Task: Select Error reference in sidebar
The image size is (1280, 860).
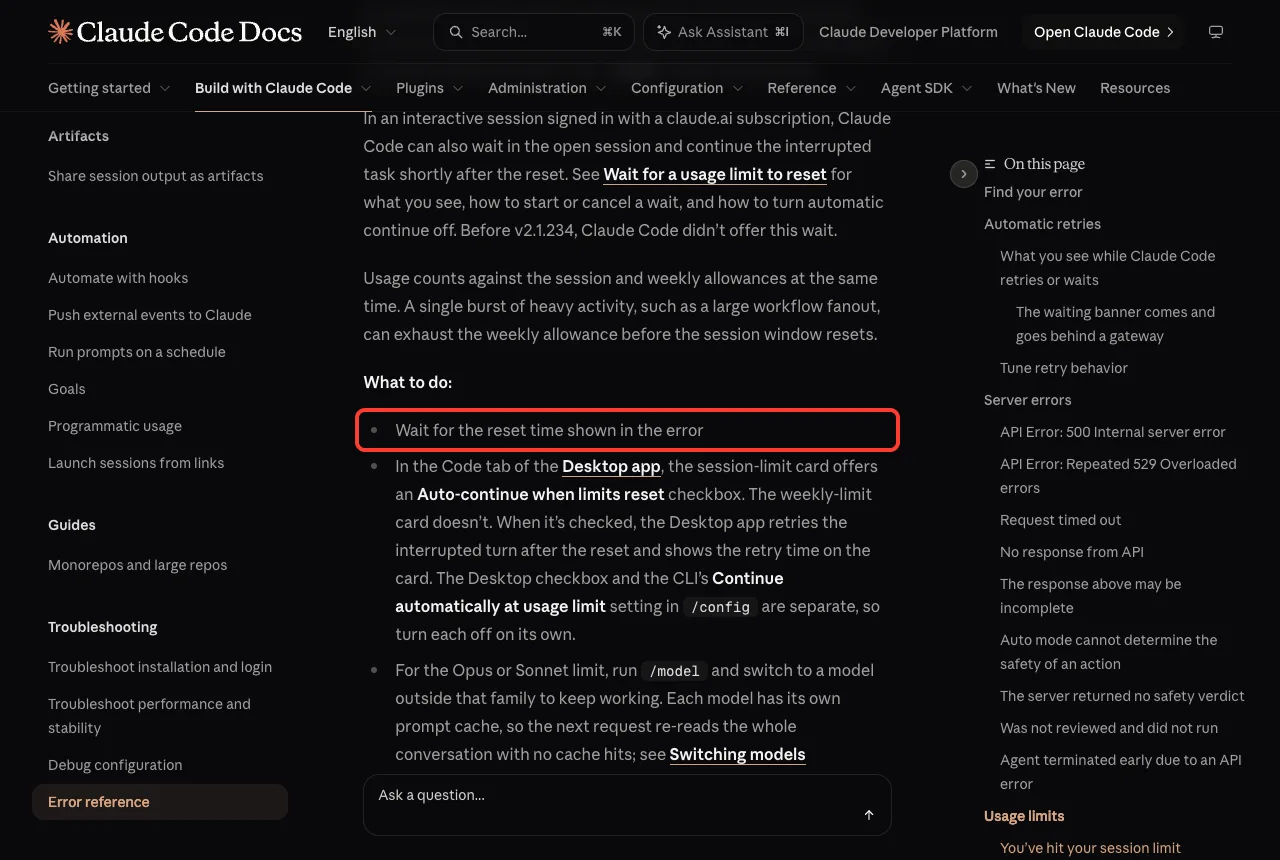Action: (160, 802)
